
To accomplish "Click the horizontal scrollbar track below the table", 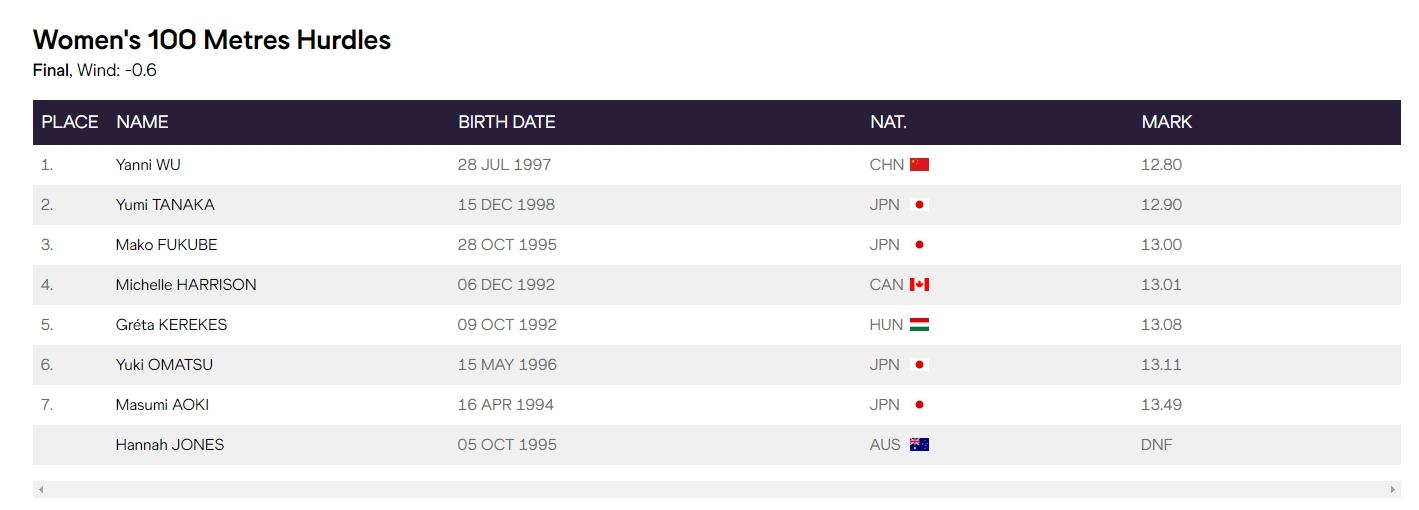I will [x=716, y=490].
